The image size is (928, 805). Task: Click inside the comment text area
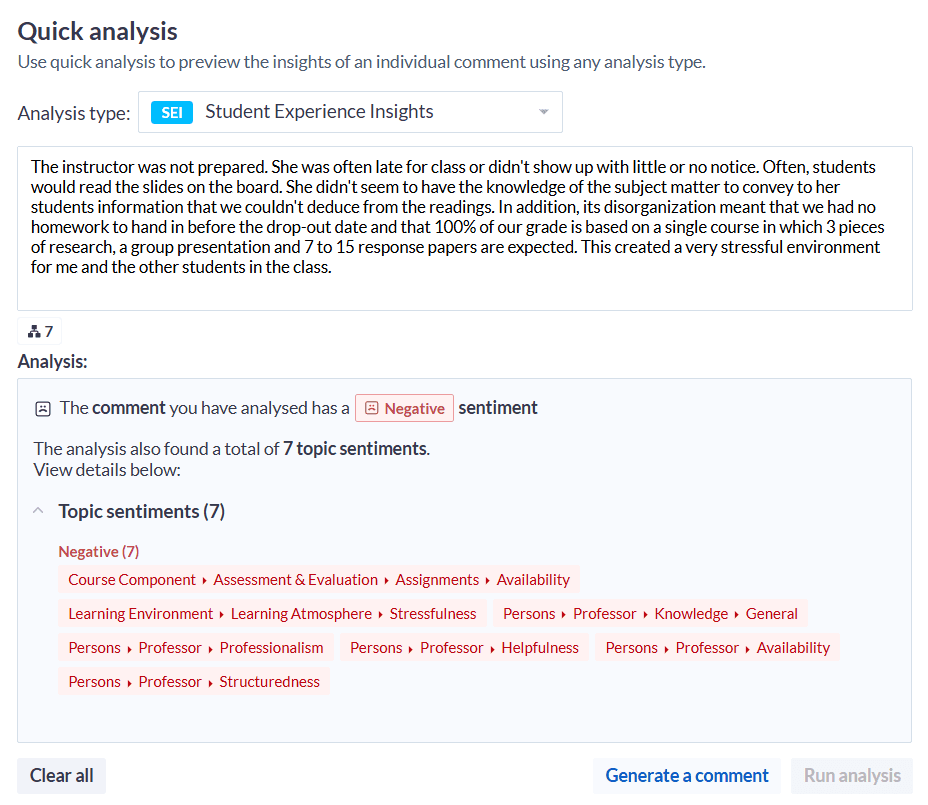pyautogui.click(x=463, y=227)
